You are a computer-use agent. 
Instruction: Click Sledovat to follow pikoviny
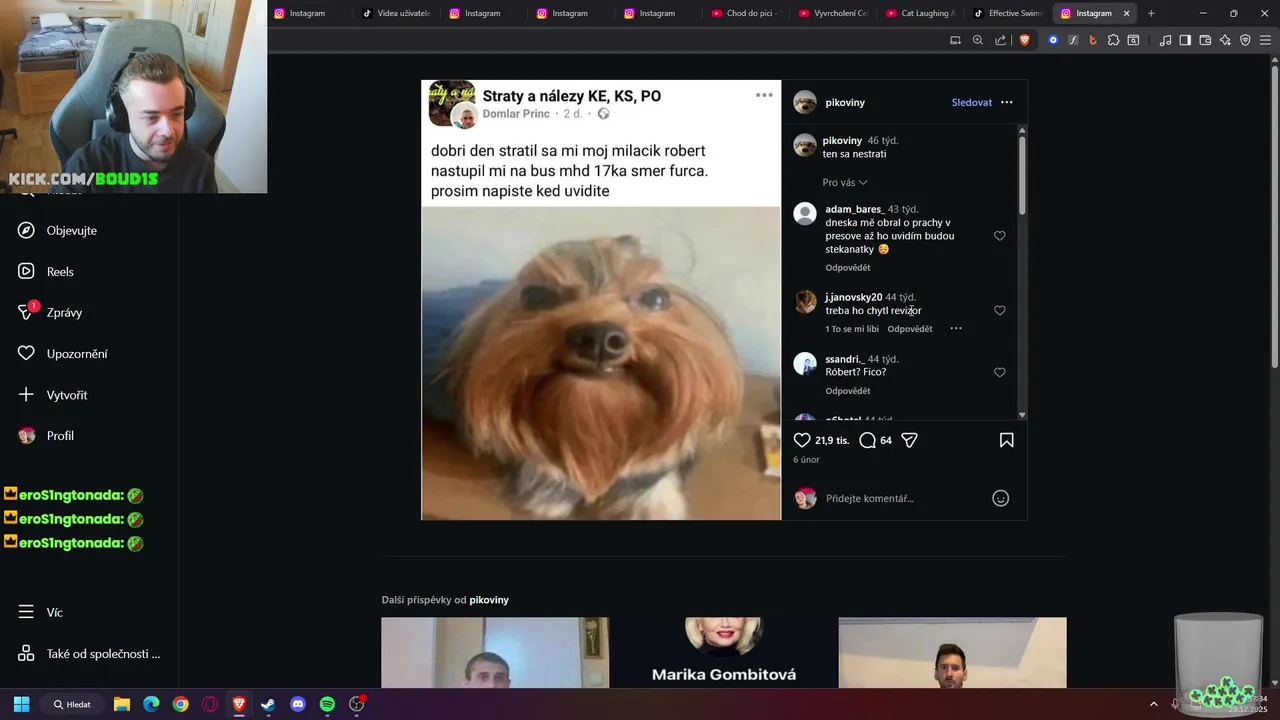pyautogui.click(x=971, y=102)
